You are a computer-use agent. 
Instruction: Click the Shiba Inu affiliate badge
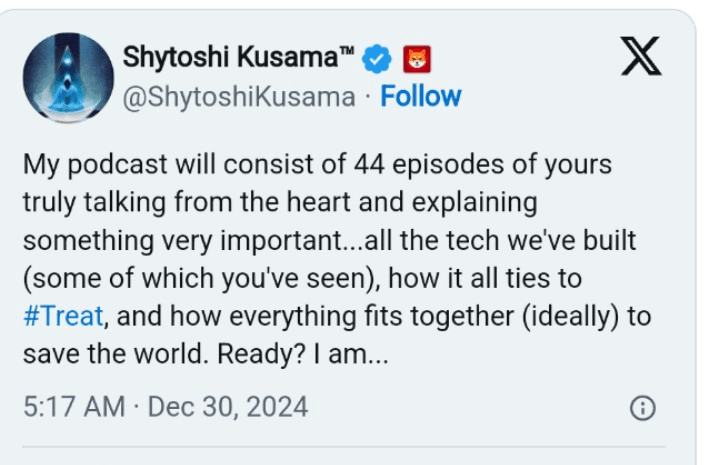coord(415,59)
